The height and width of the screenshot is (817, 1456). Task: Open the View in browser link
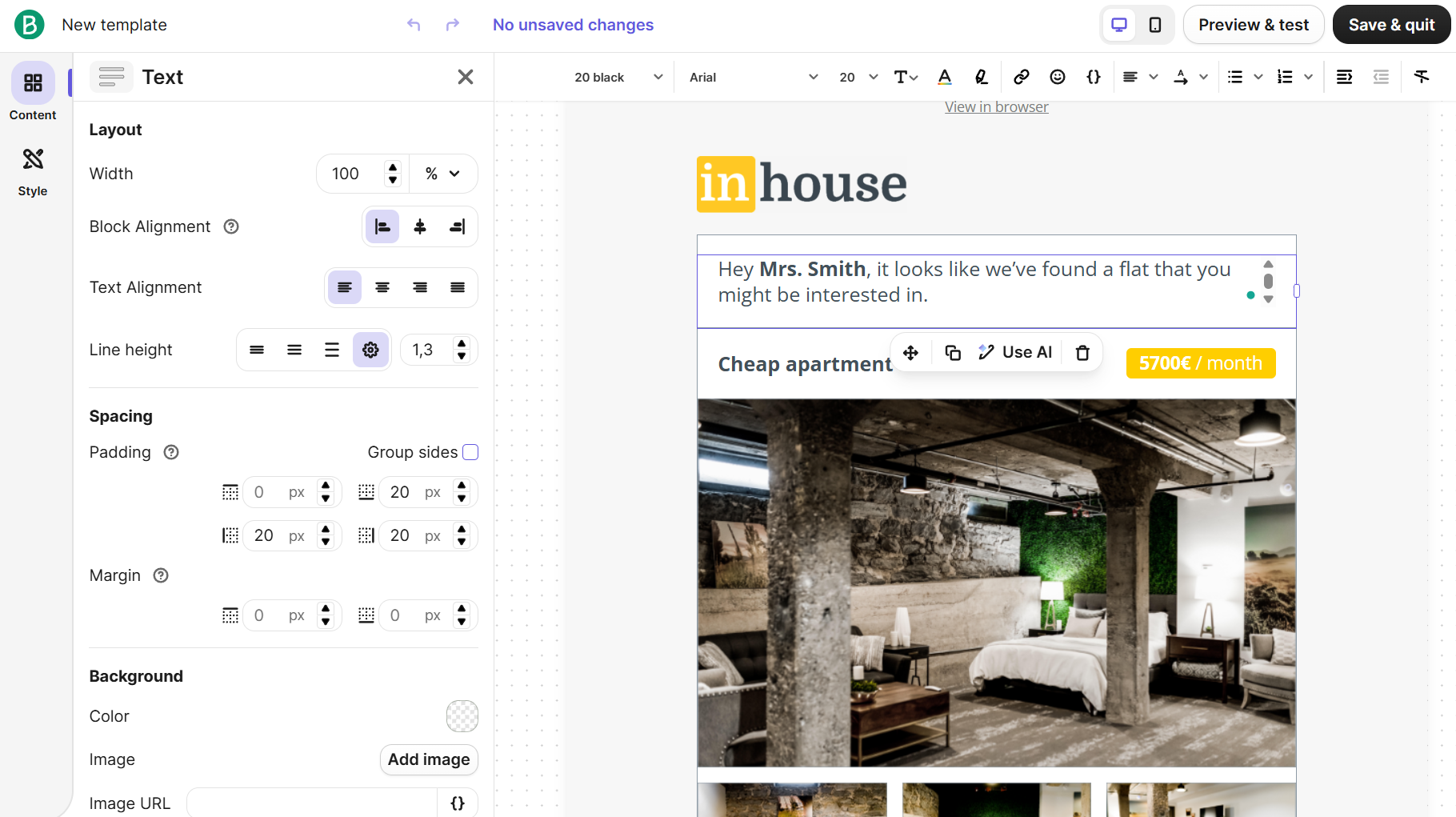(x=997, y=107)
